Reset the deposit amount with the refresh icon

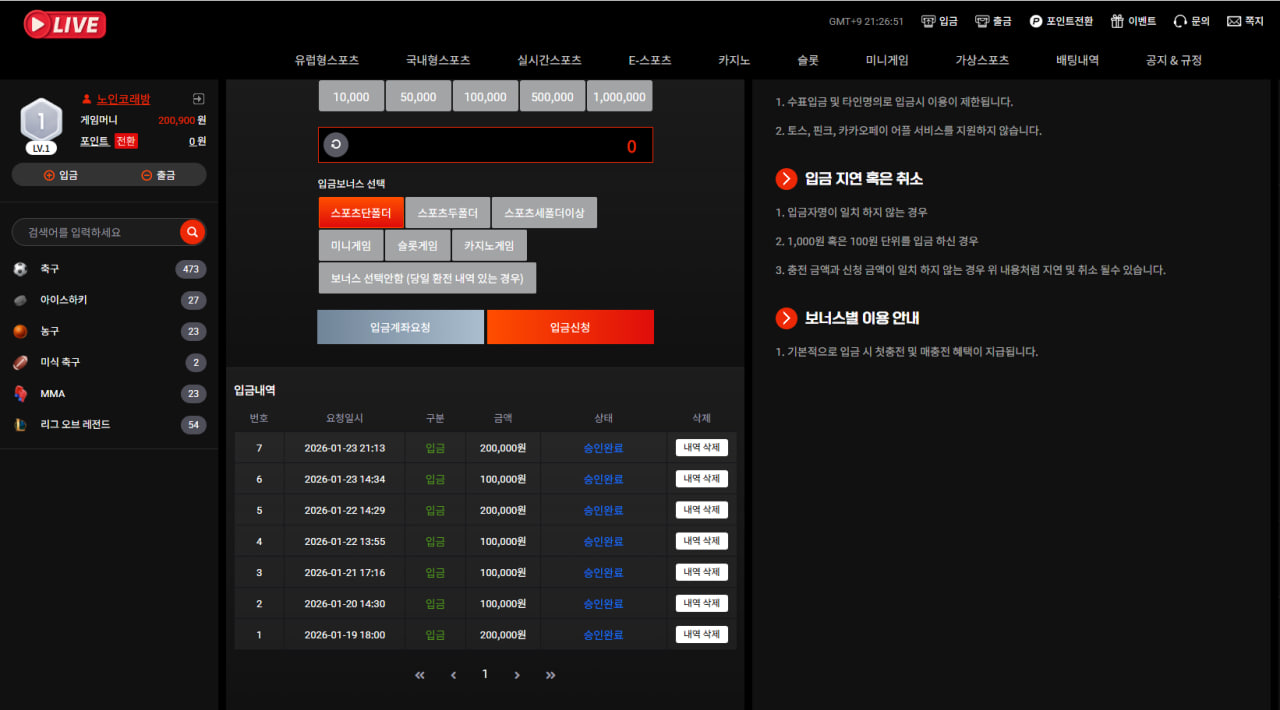[336, 145]
